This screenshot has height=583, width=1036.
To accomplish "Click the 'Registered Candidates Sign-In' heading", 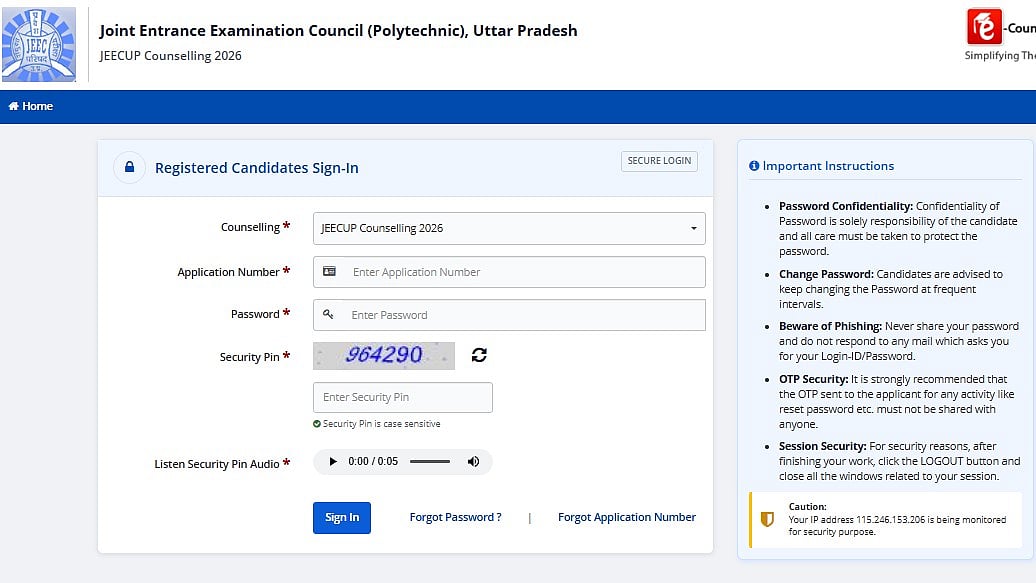I will coord(256,168).
